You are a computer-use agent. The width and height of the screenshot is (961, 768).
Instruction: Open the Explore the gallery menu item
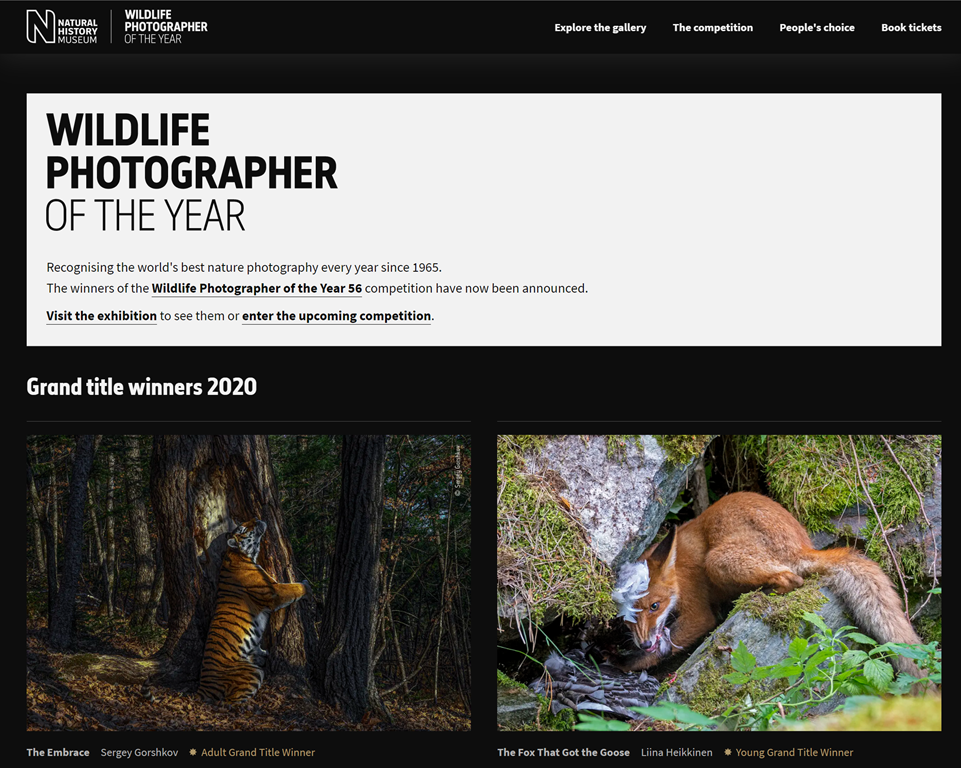(600, 28)
